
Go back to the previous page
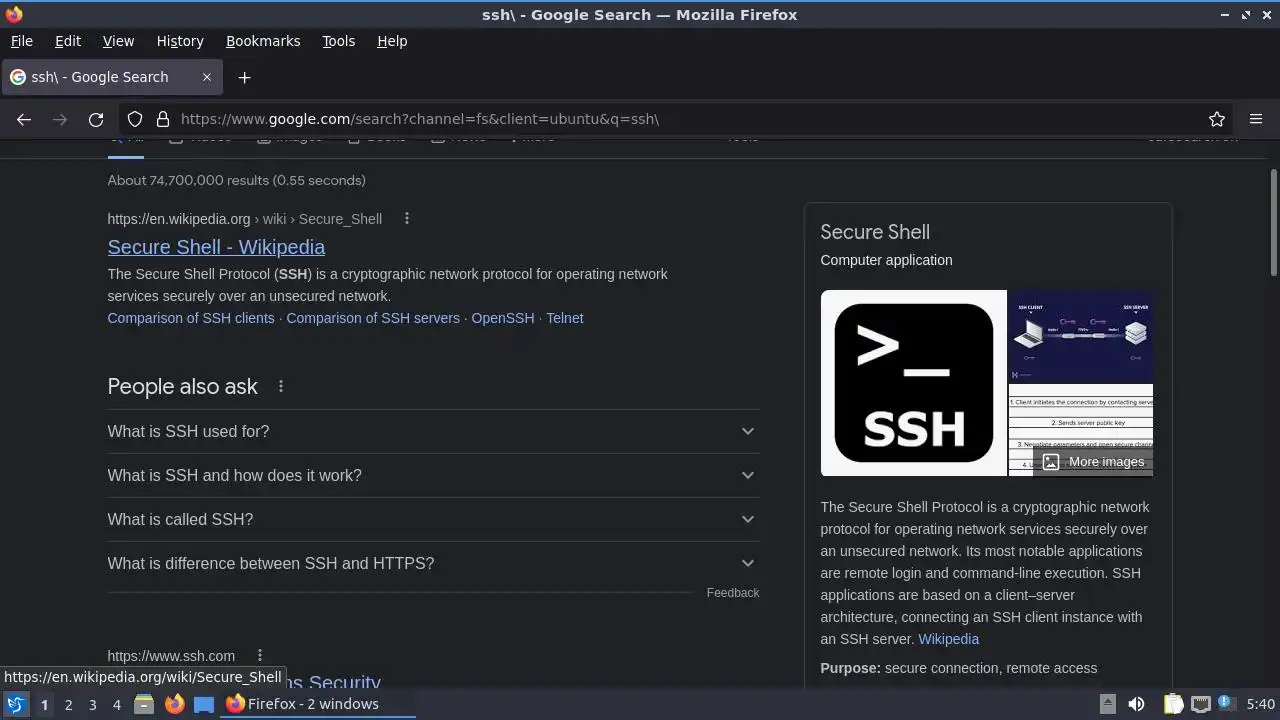24,119
